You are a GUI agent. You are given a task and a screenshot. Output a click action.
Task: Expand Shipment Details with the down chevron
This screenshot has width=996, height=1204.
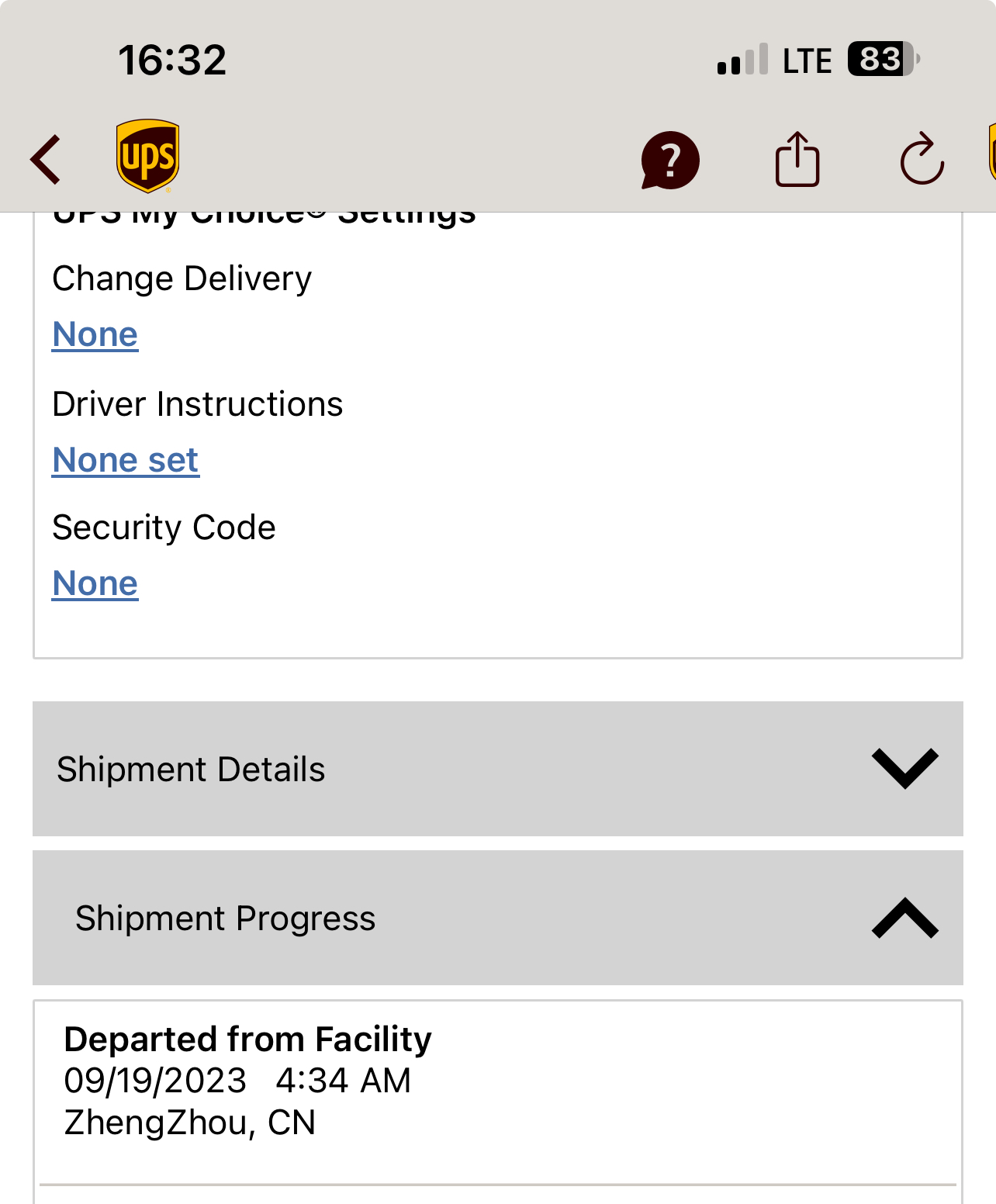tap(904, 768)
